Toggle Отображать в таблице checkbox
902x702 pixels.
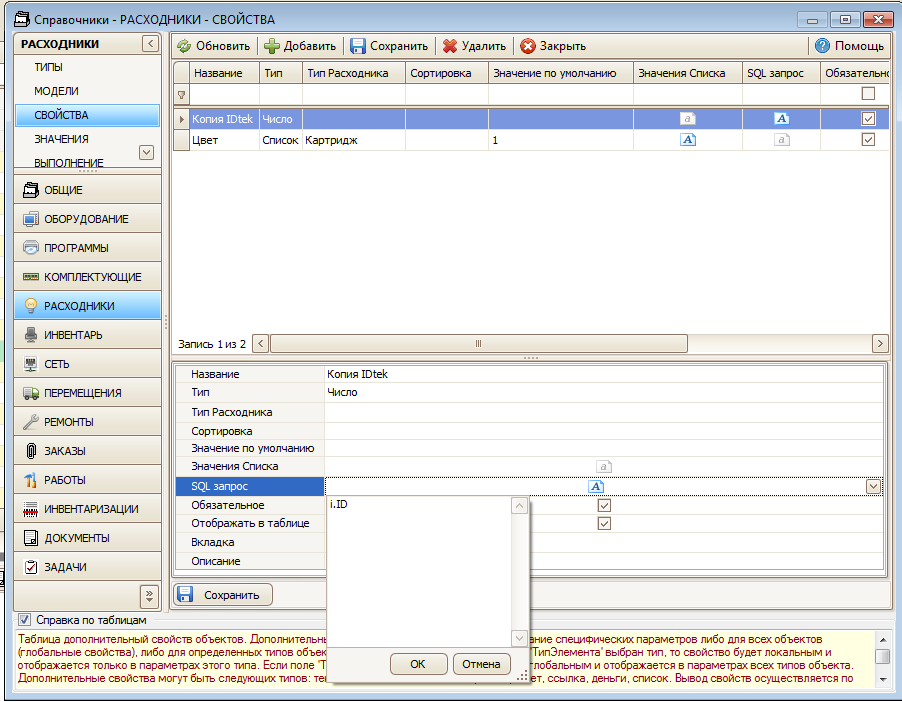pos(604,524)
